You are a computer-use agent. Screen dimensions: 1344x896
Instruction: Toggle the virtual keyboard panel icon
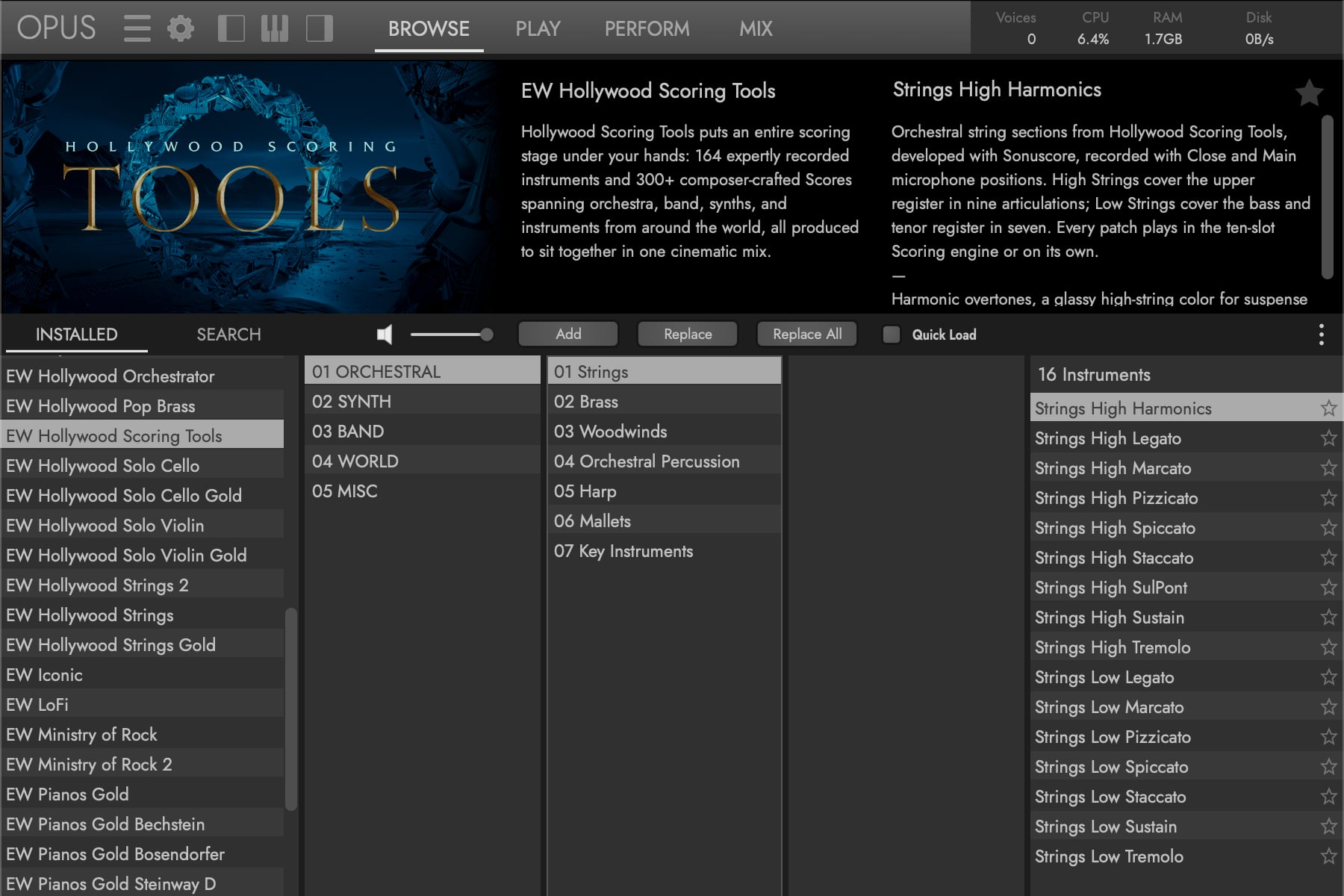(274, 28)
